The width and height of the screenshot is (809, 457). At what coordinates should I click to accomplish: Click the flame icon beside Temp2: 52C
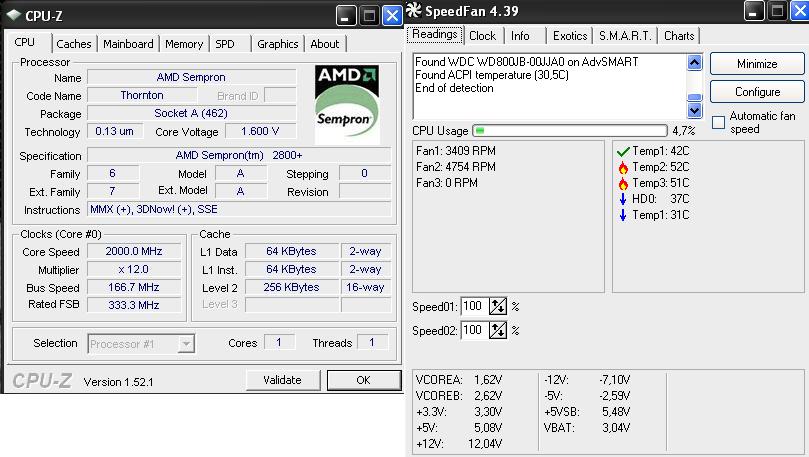pyautogui.click(x=623, y=167)
